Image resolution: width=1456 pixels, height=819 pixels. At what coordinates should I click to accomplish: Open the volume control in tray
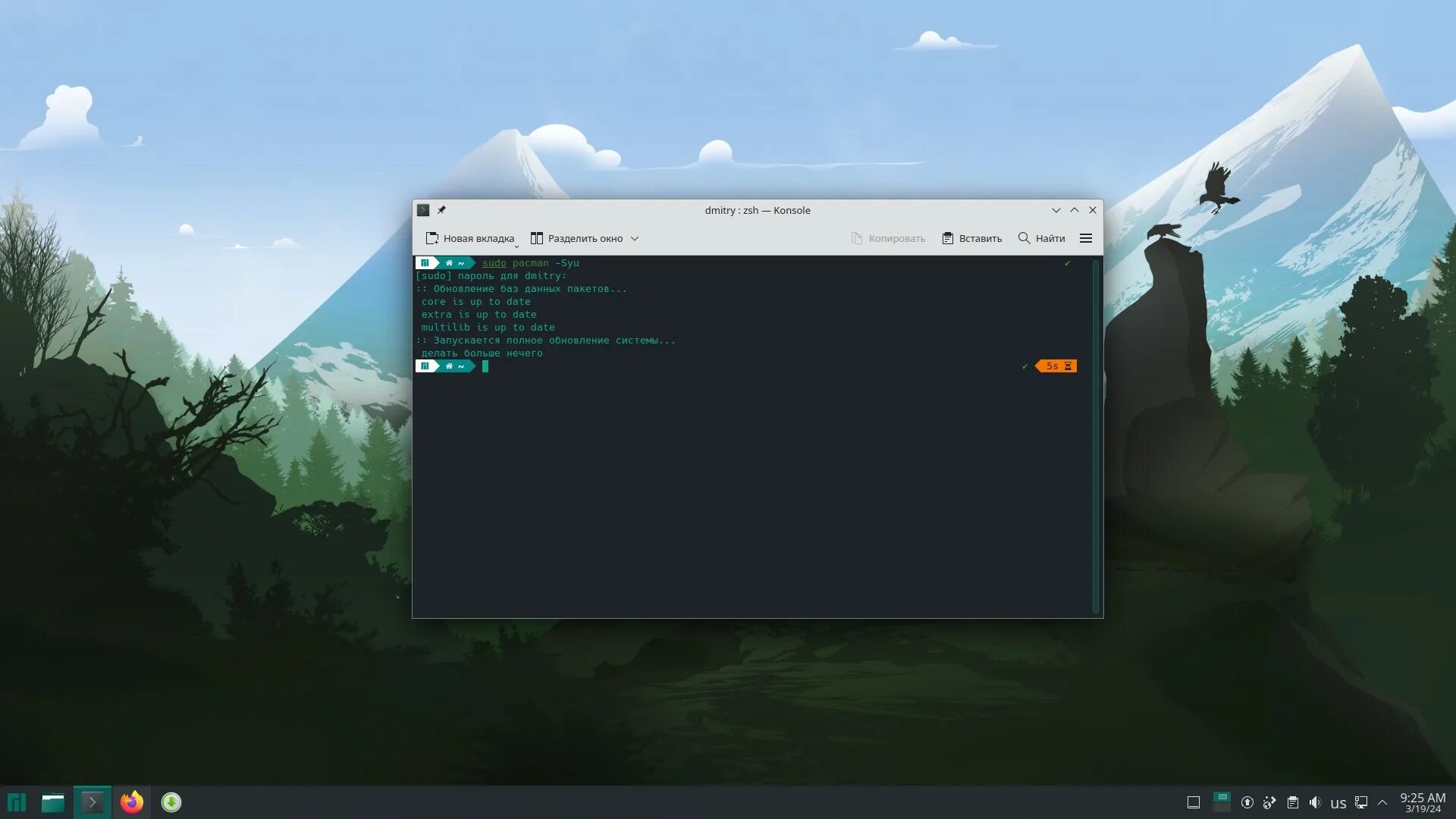[x=1315, y=802]
